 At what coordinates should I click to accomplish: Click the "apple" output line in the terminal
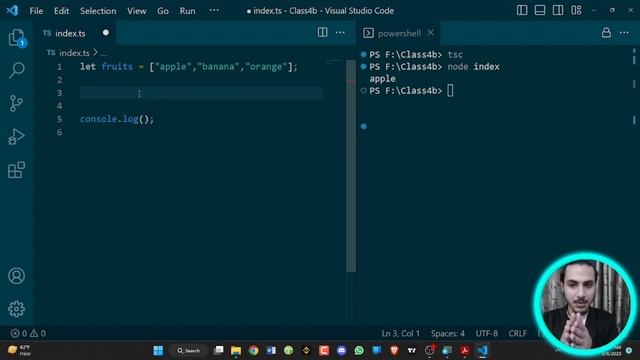[382, 78]
